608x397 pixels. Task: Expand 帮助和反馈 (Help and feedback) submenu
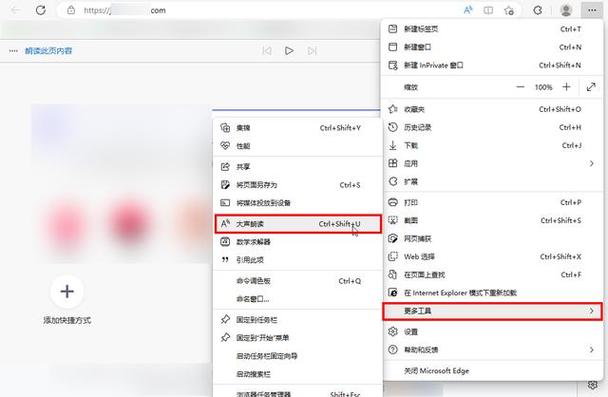[x=492, y=350]
